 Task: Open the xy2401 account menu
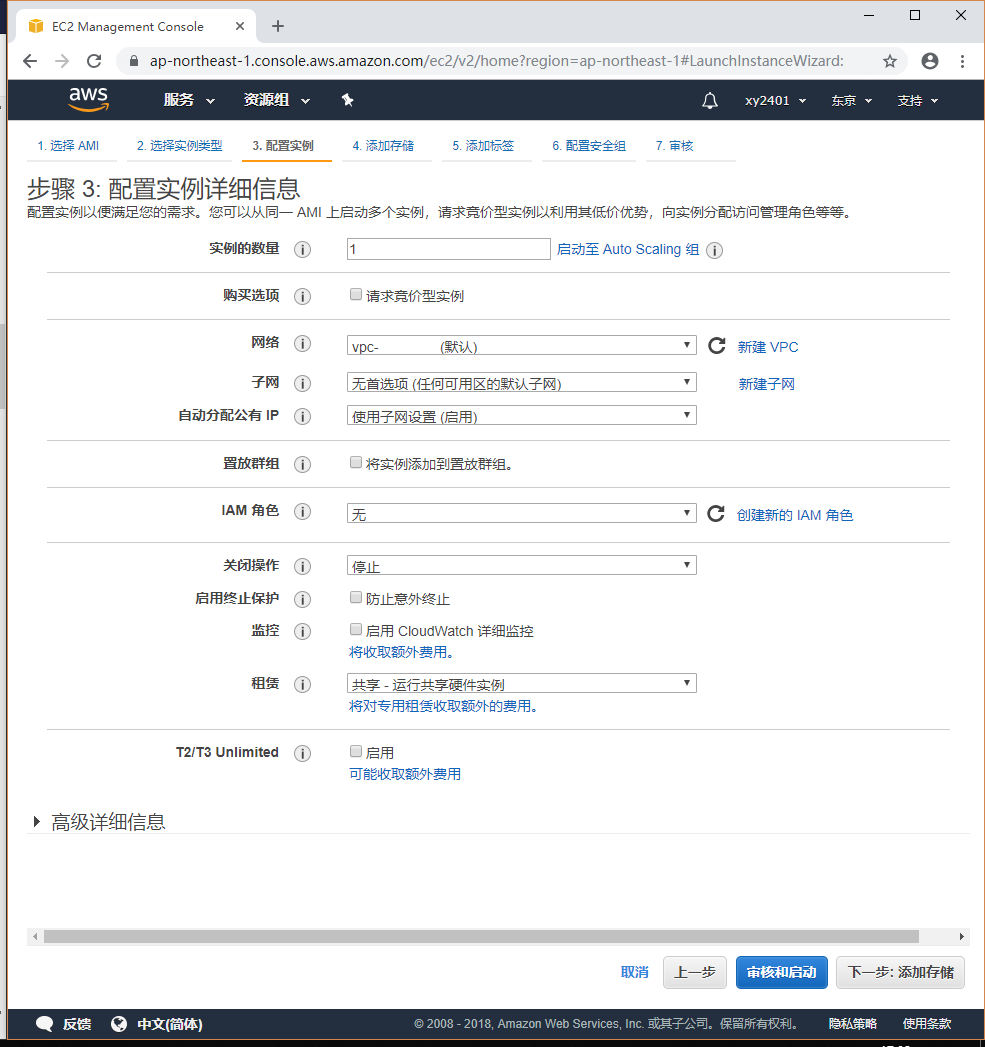click(776, 101)
